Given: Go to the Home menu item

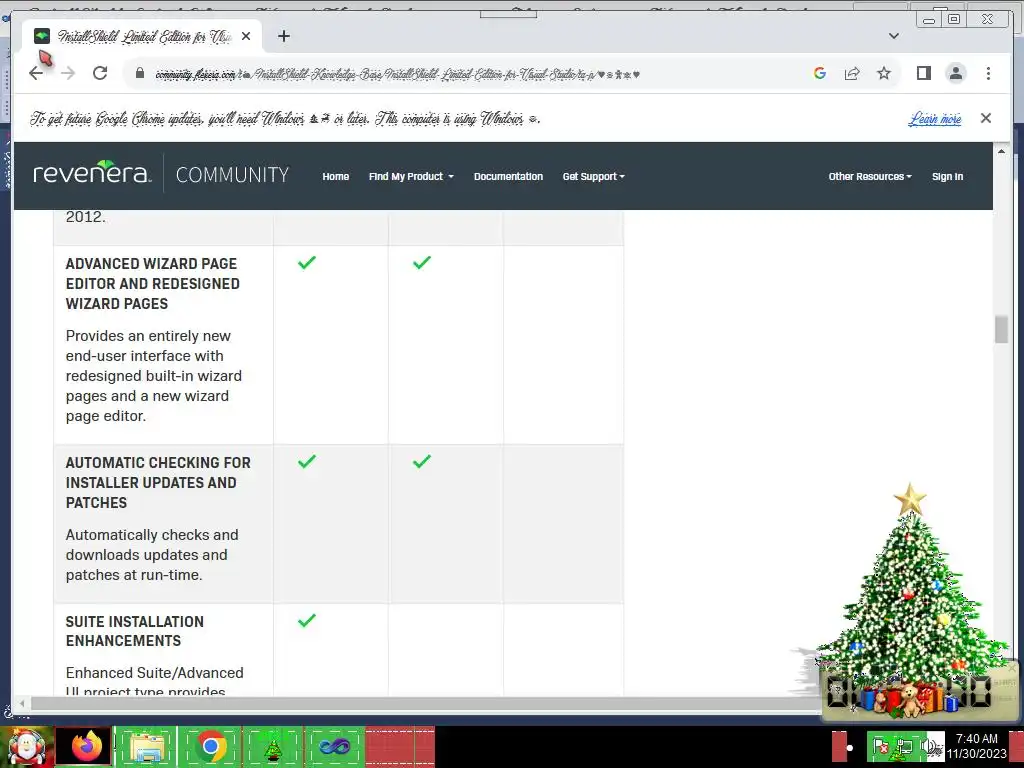Looking at the screenshot, I should coord(336,176).
